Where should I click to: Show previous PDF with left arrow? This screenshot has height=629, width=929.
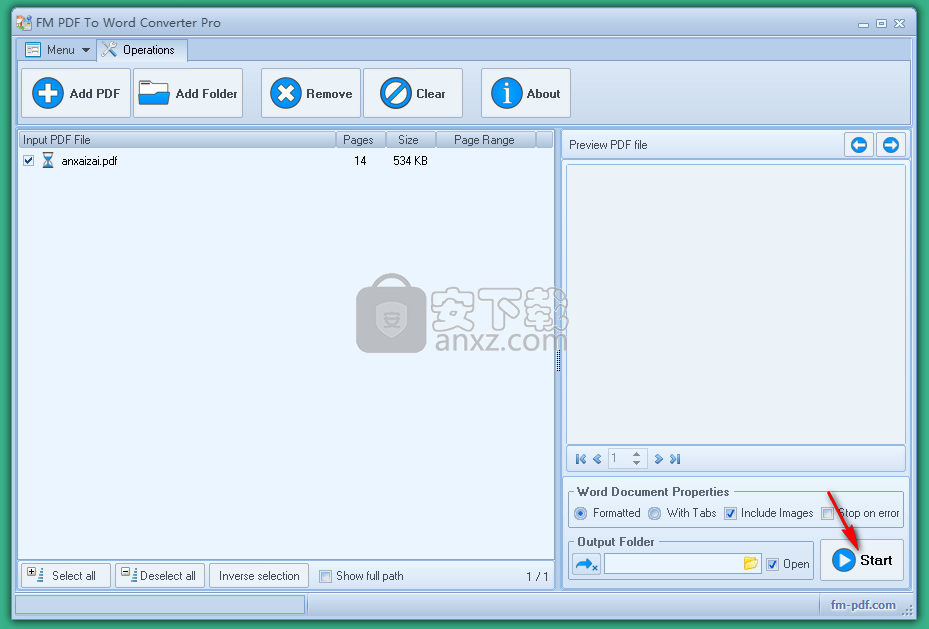pos(859,145)
